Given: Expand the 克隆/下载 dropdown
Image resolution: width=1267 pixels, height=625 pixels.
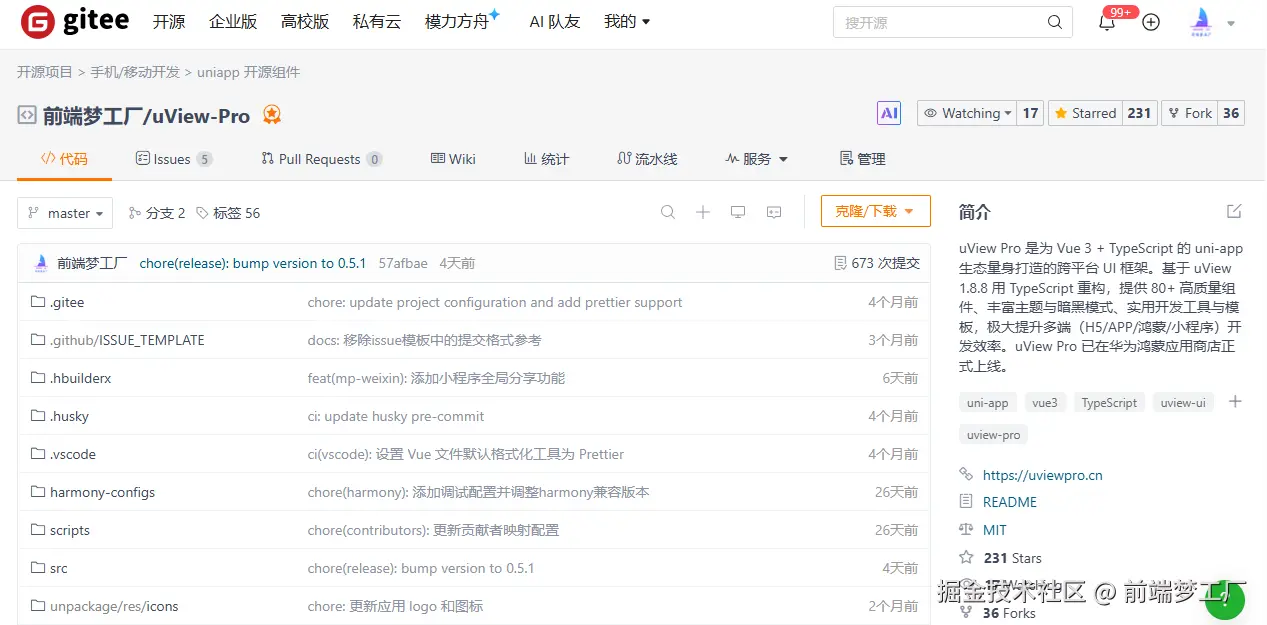Looking at the screenshot, I should point(876,211).
